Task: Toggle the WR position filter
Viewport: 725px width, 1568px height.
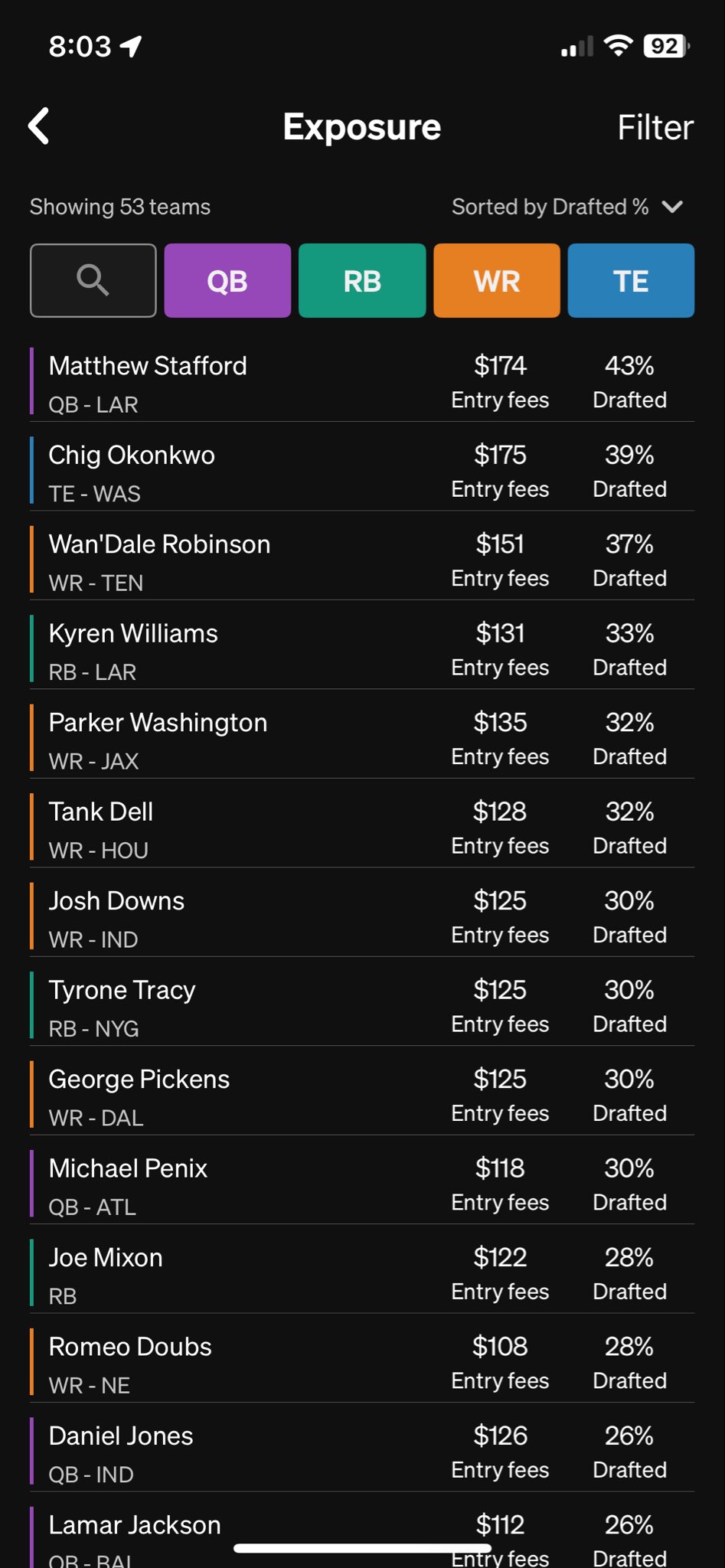Action: [x=497, y=281]
